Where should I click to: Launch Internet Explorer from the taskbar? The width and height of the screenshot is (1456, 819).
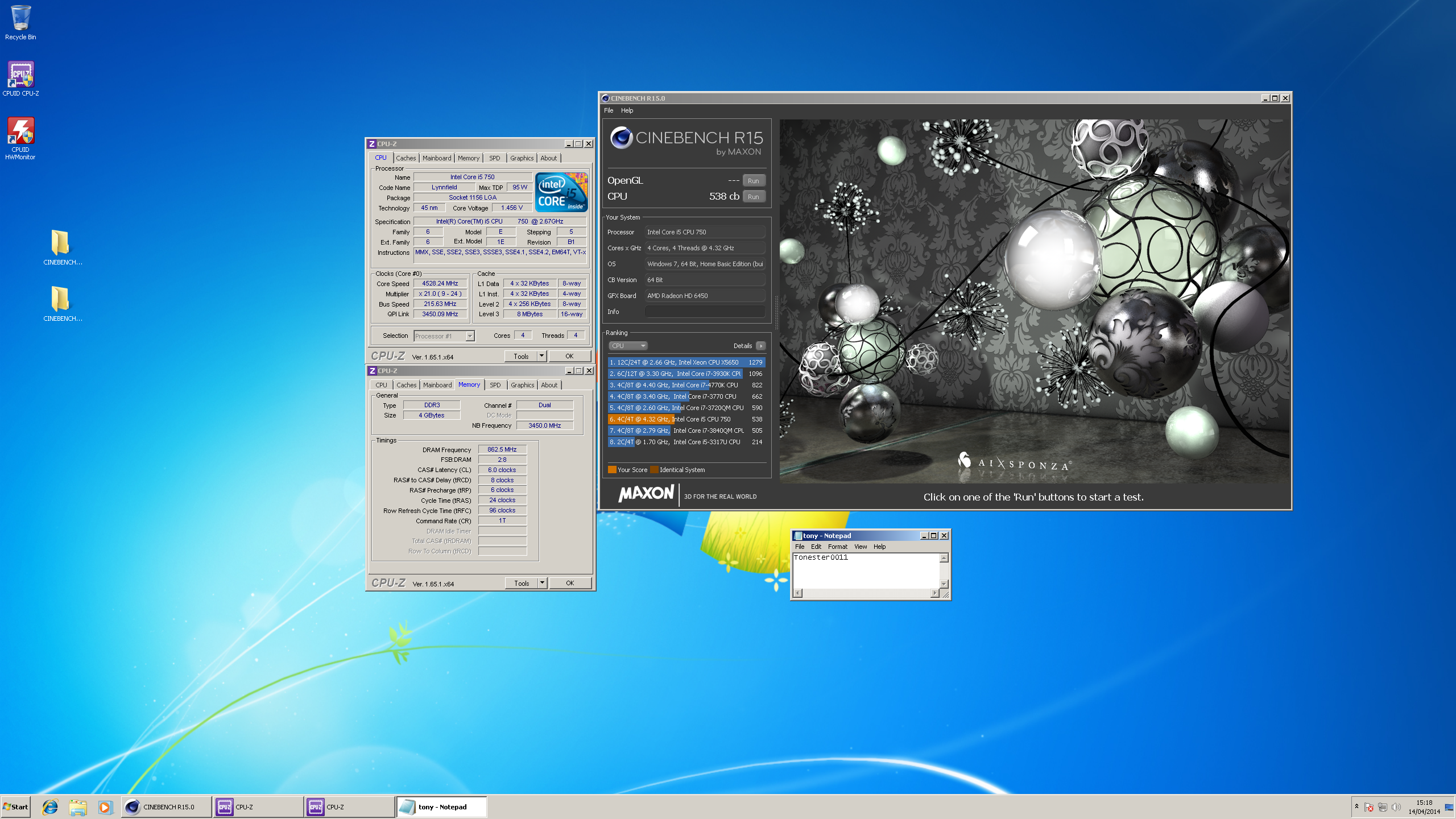[50, 806]
